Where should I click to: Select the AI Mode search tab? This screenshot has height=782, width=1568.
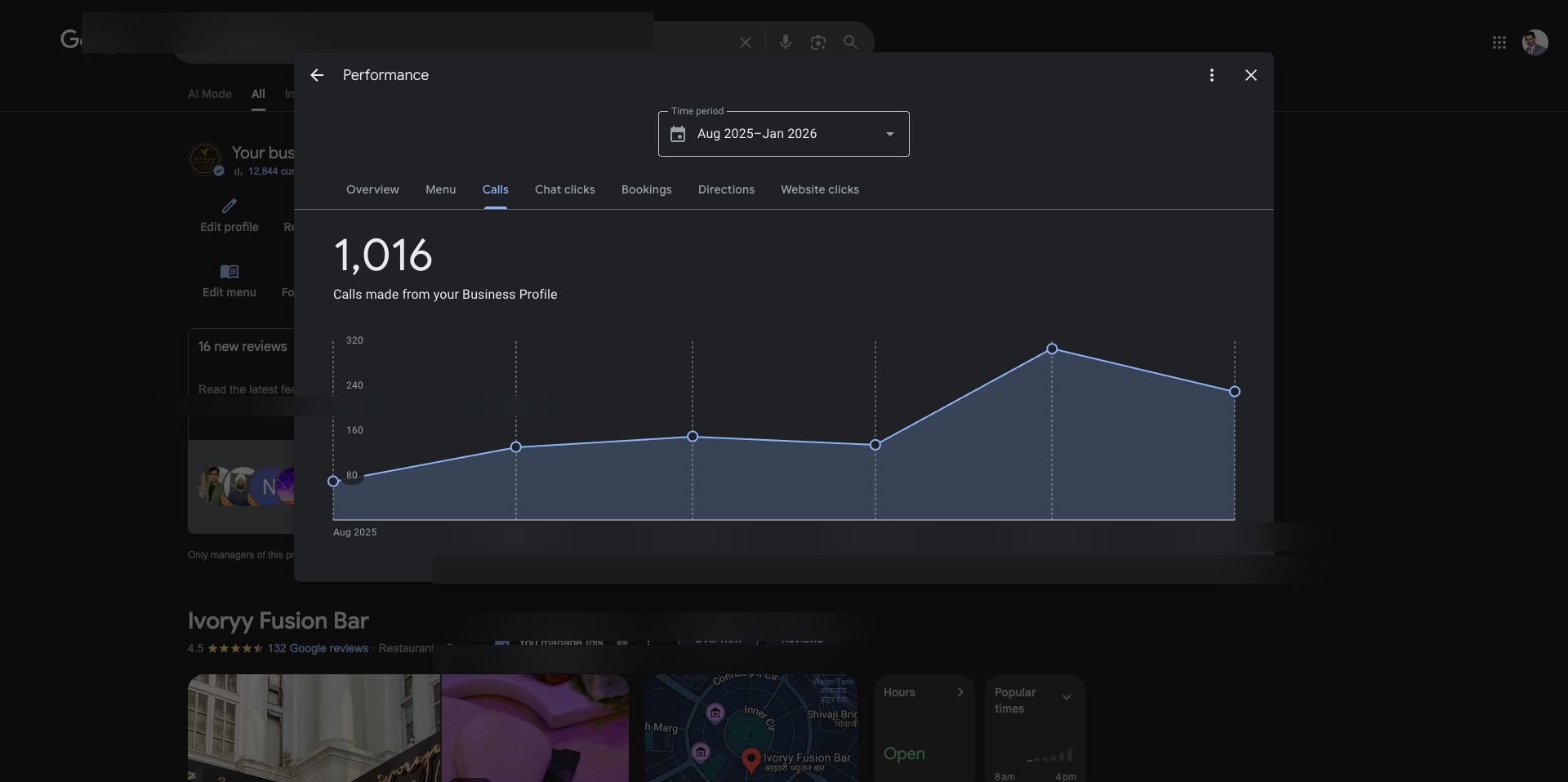point(210,94)
